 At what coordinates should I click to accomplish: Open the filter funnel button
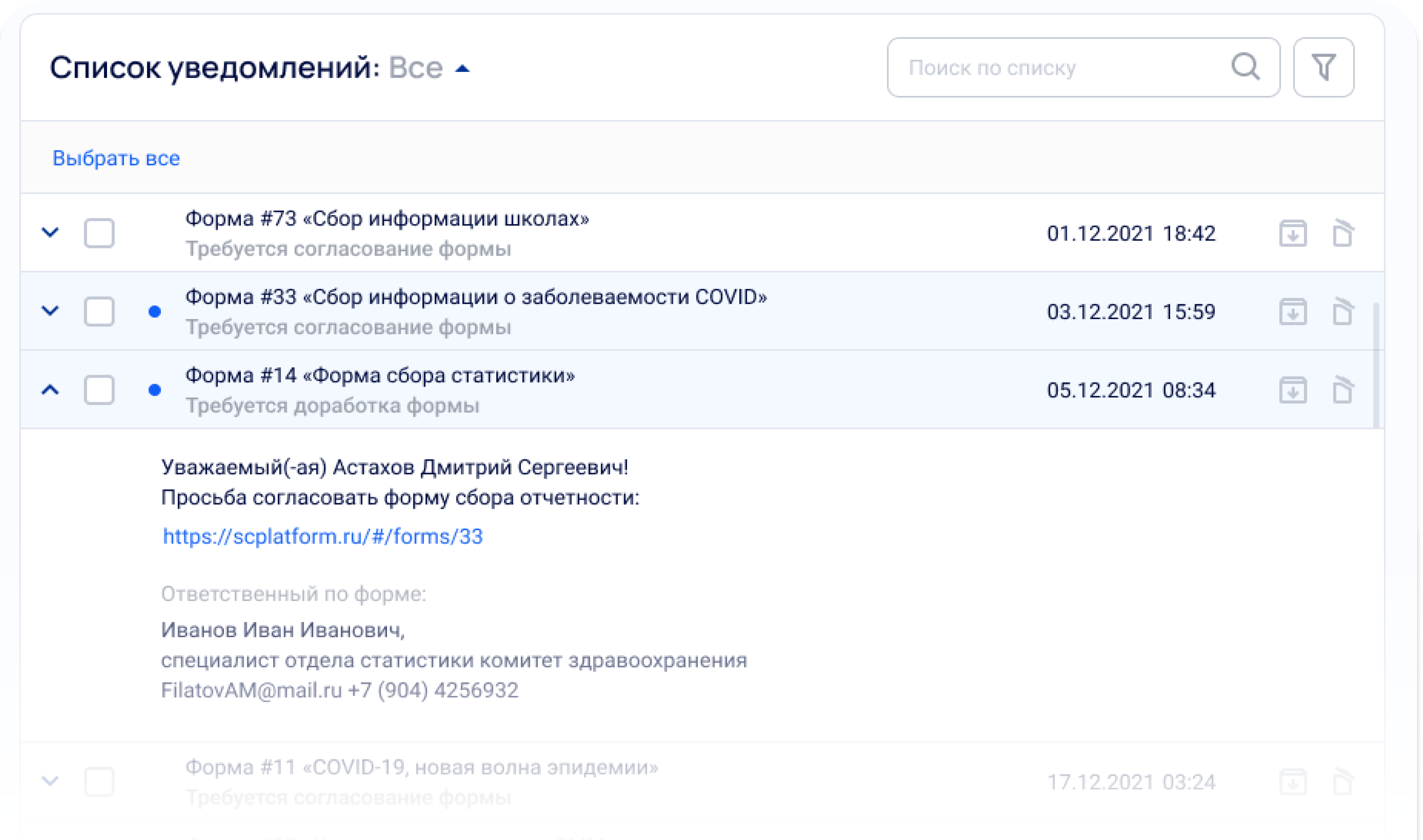point(1324,67)
